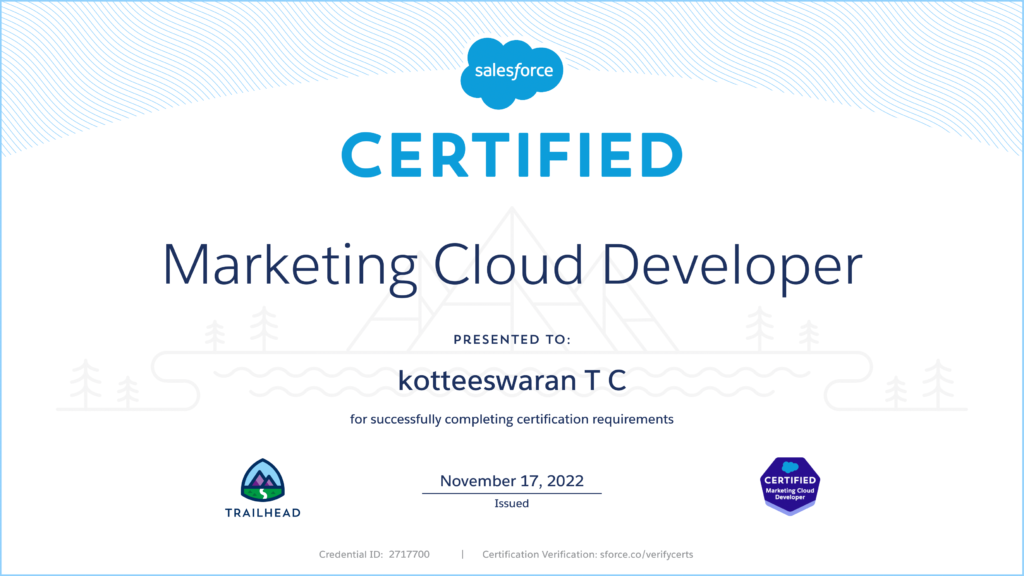The width and height of the screenshot is (1024, 576).
Task: Click the Credential ID label text
Action: (350, 554)
